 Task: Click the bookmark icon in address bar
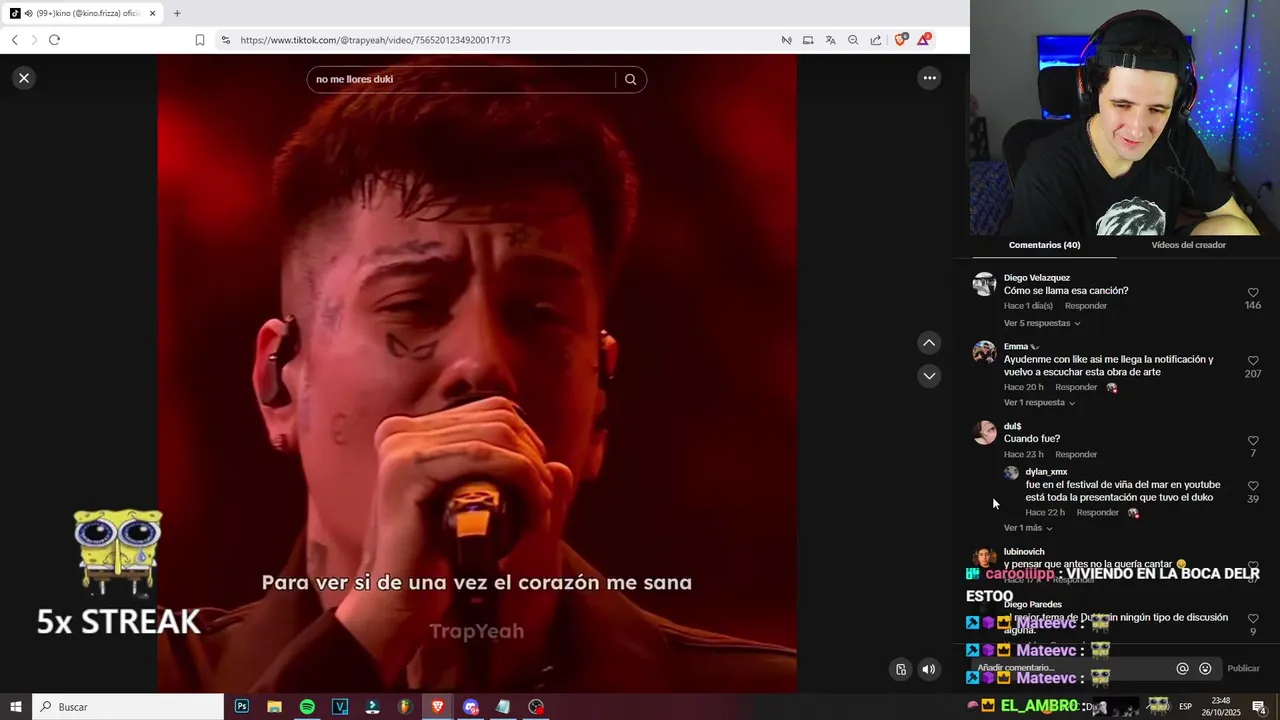(x=200, y=40)
